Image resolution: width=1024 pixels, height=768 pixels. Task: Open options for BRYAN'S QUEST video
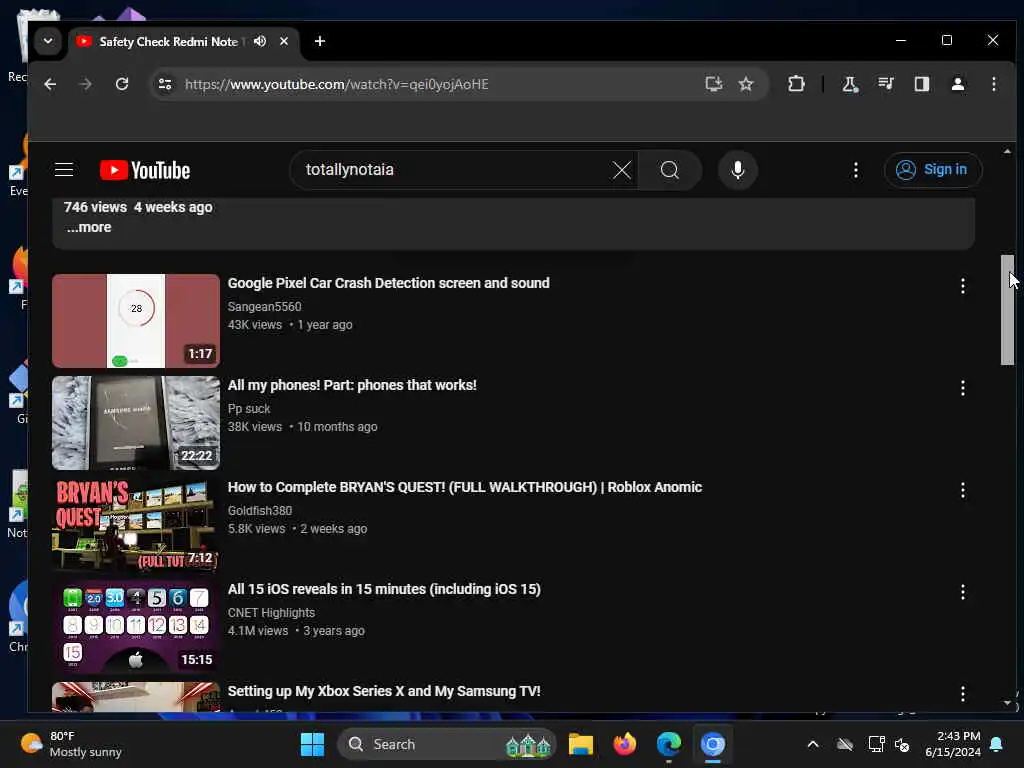point(962,490)
